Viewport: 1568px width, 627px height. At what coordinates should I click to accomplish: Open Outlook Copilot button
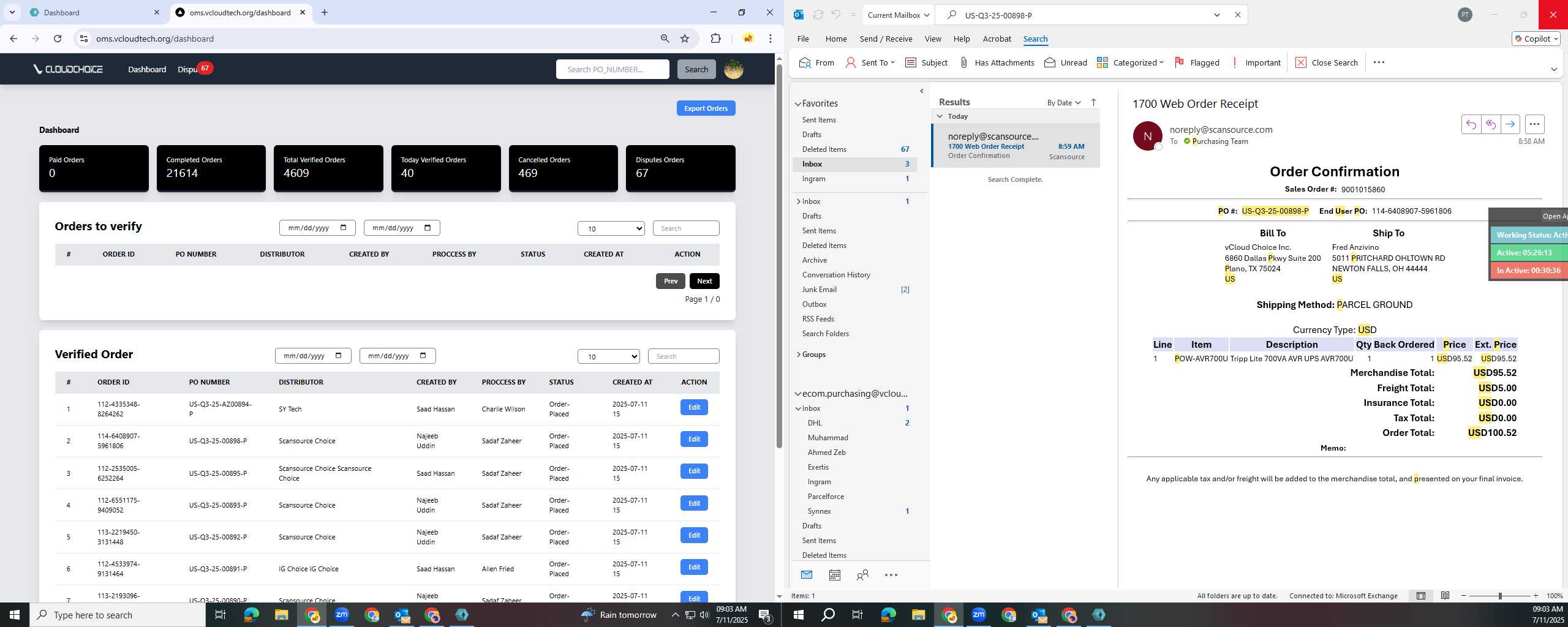pyautogui.click(x=1536, y=39)
